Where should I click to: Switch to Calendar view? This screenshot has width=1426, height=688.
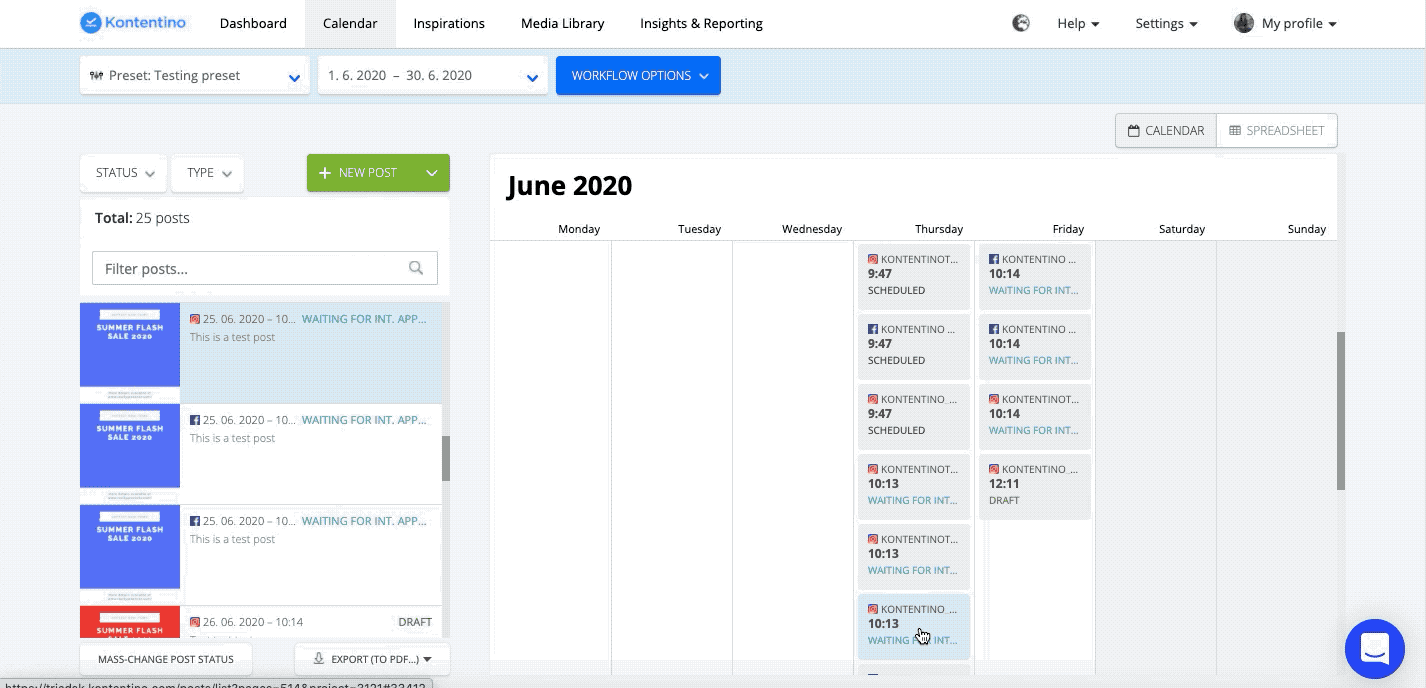(1166, 130)
